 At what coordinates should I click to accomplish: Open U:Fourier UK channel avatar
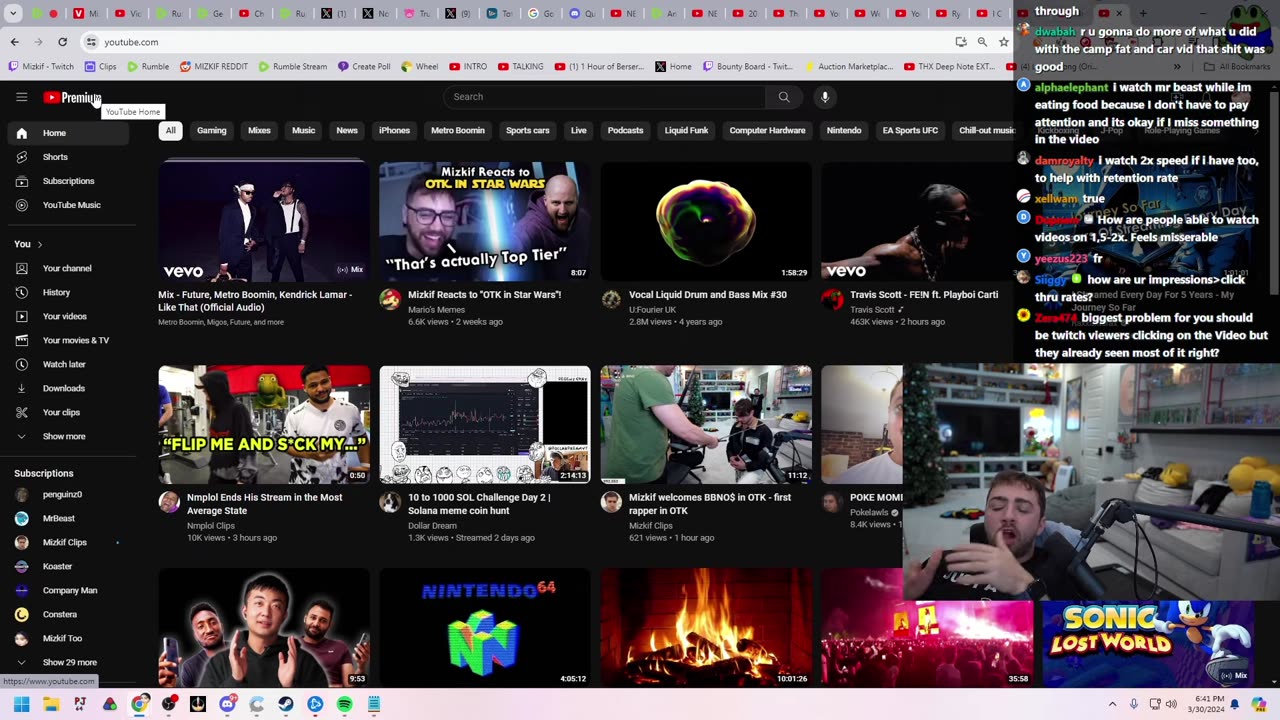click(x=611, y=299)
